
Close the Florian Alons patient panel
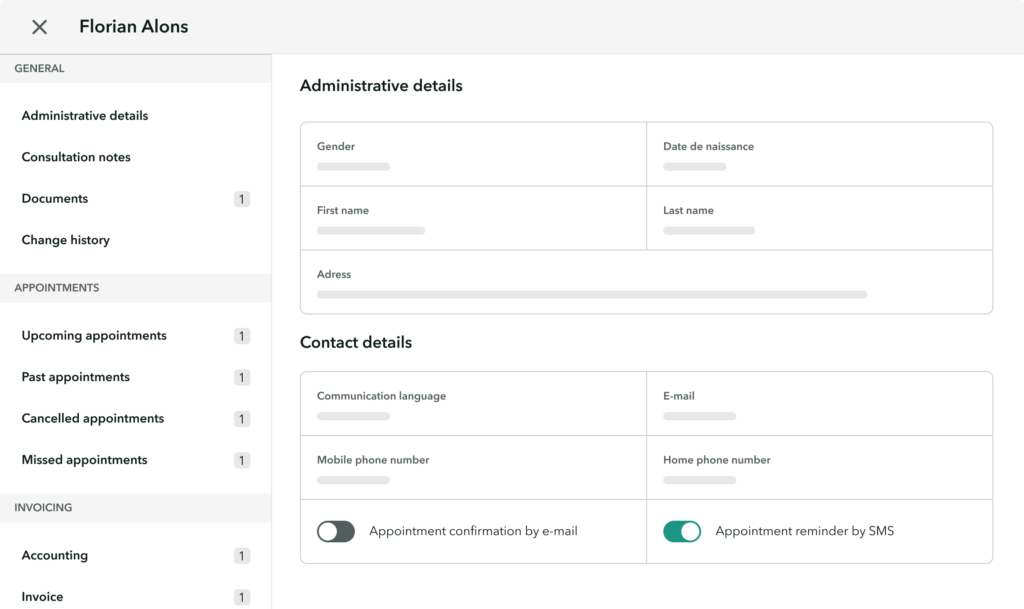click(38, 27)
